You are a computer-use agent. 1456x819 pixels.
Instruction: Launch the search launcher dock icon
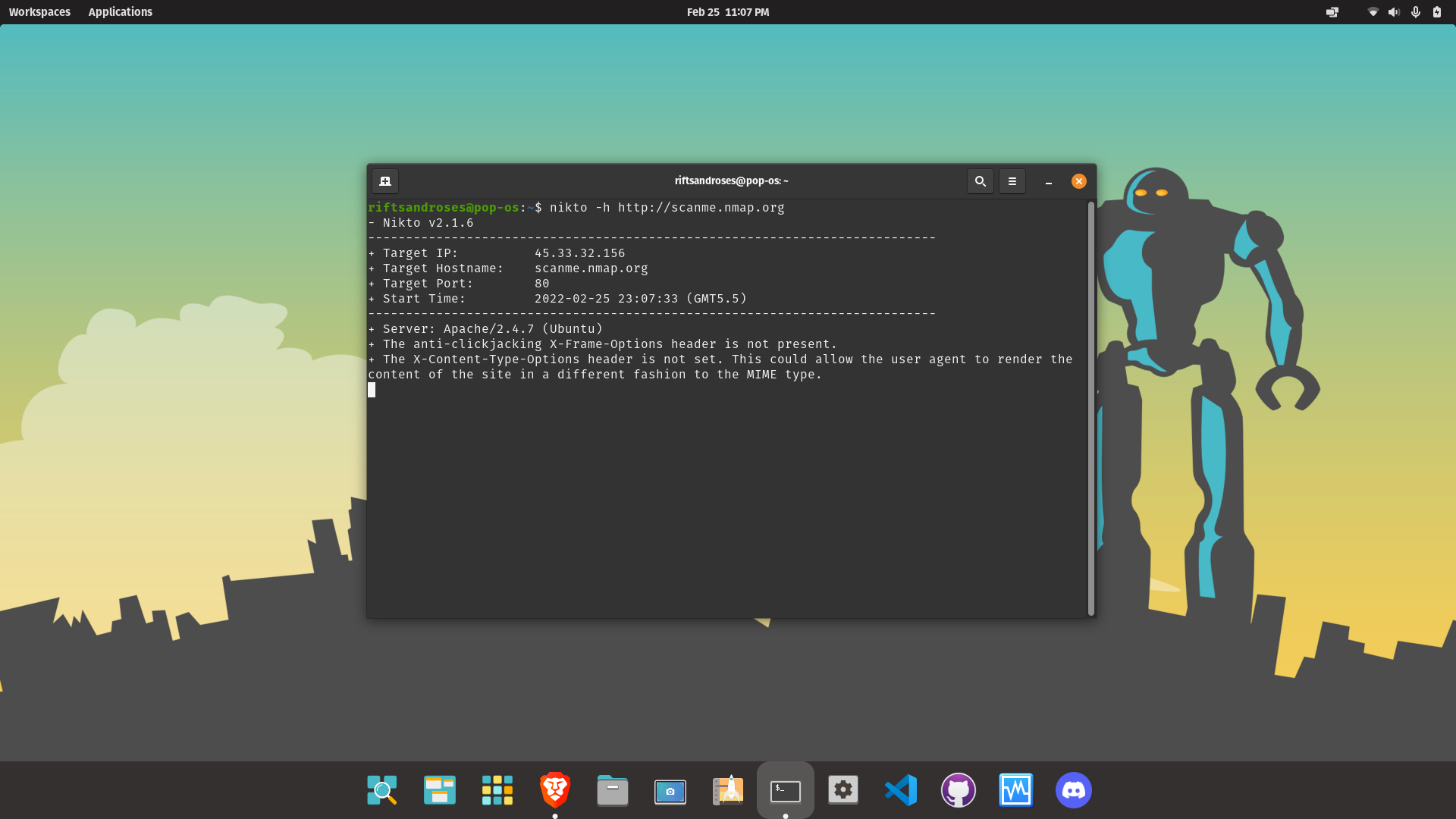tap(382, 790)
